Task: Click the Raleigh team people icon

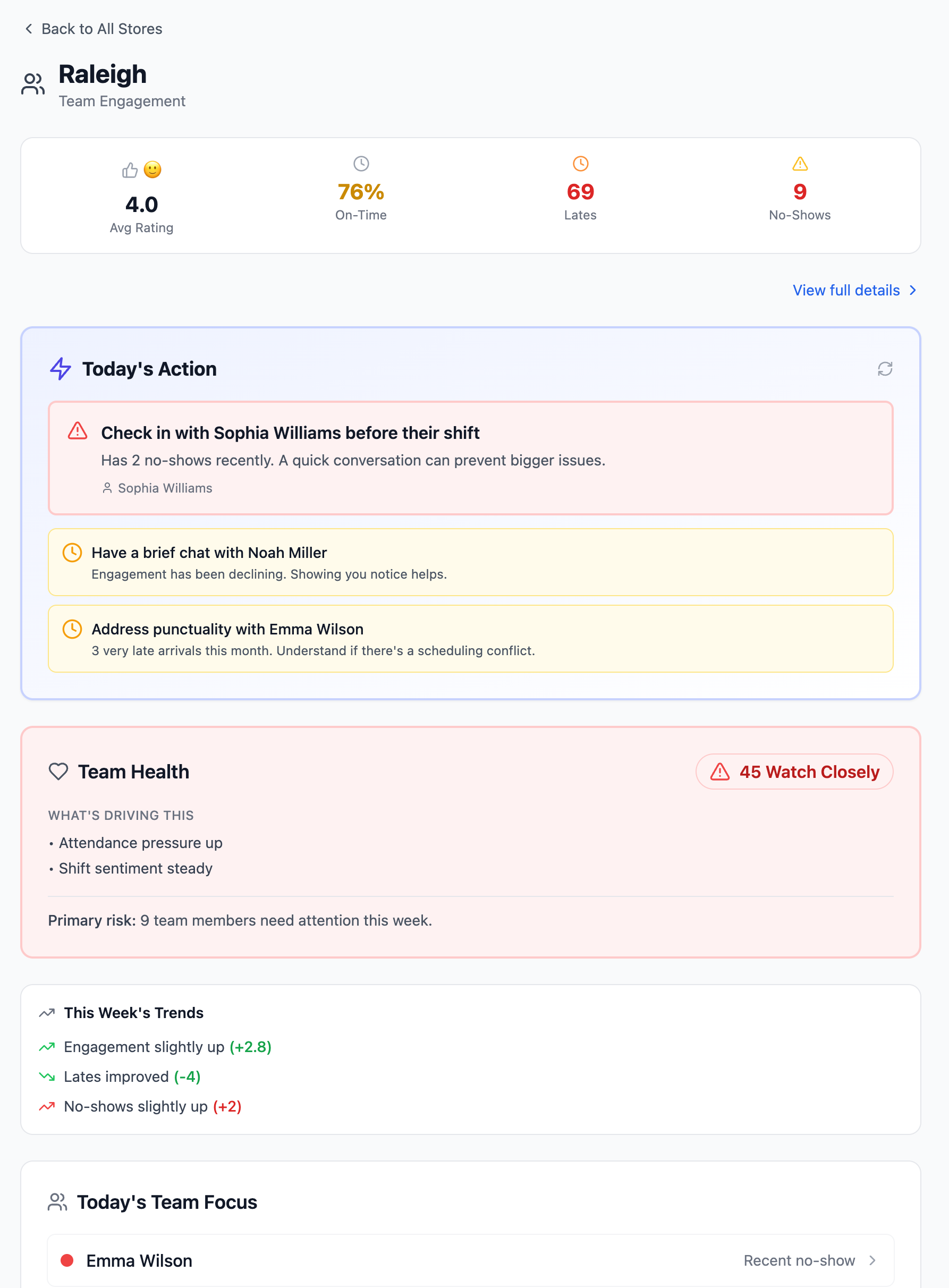Action: point(33,84)
